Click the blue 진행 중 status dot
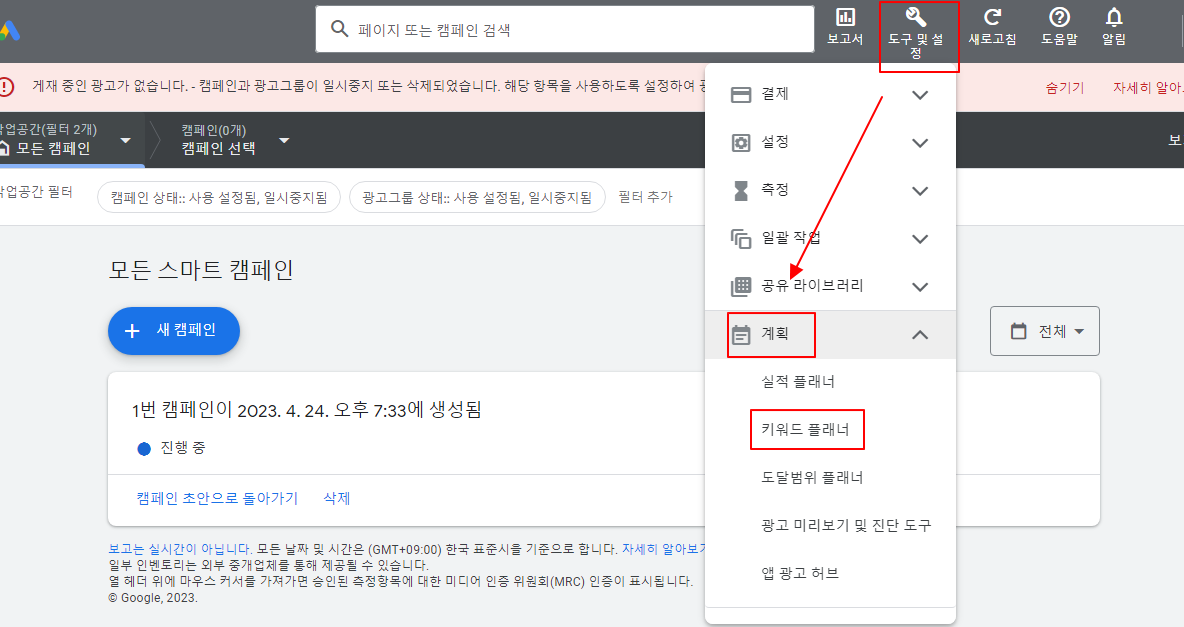This screenshot has width=1184, height=627. pos(144,449)
